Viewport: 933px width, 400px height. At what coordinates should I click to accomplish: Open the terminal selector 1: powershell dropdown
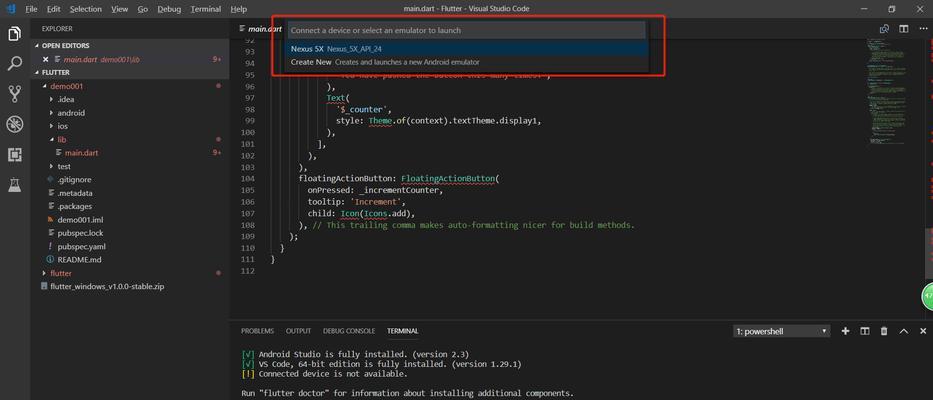pos(781,331)
